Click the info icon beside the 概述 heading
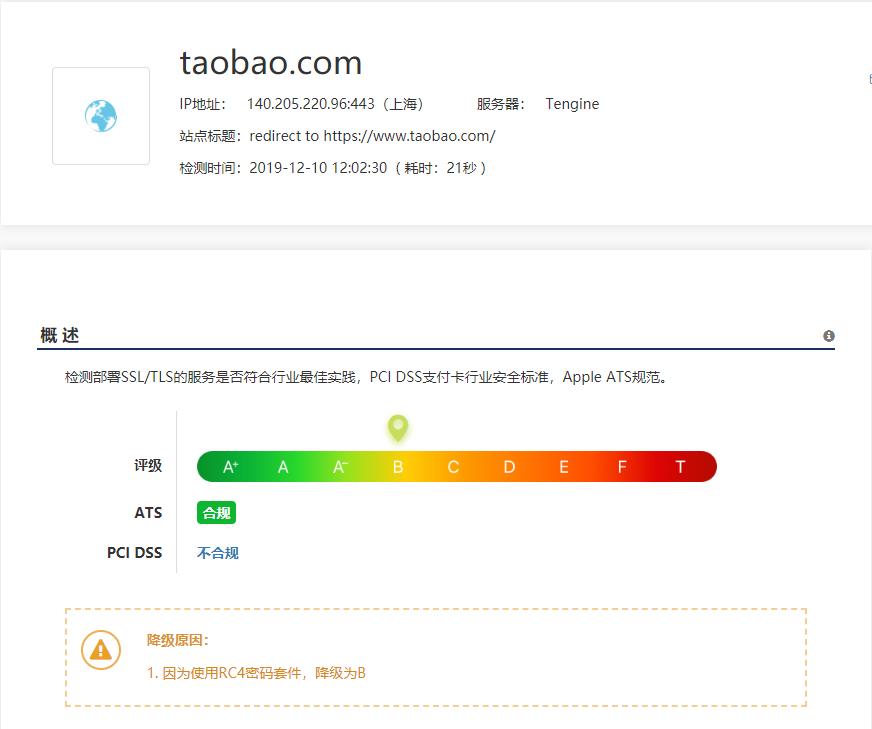This screenshot has height=729, width=872. click(x=828, y=336)
